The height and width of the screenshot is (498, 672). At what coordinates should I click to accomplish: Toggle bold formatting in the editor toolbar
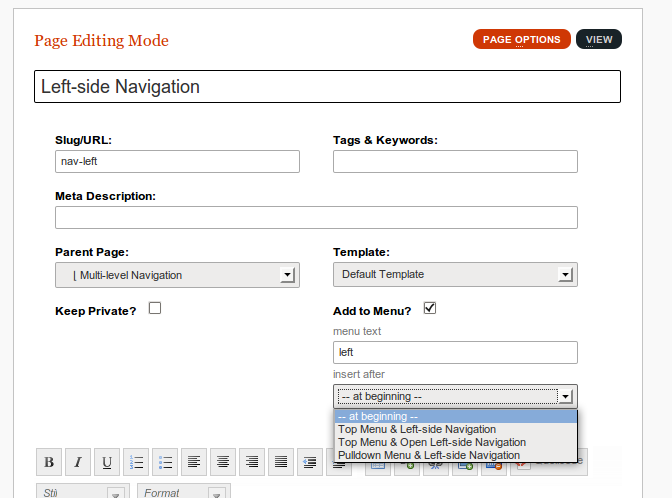pyautogui.click(x=48, y=462)
